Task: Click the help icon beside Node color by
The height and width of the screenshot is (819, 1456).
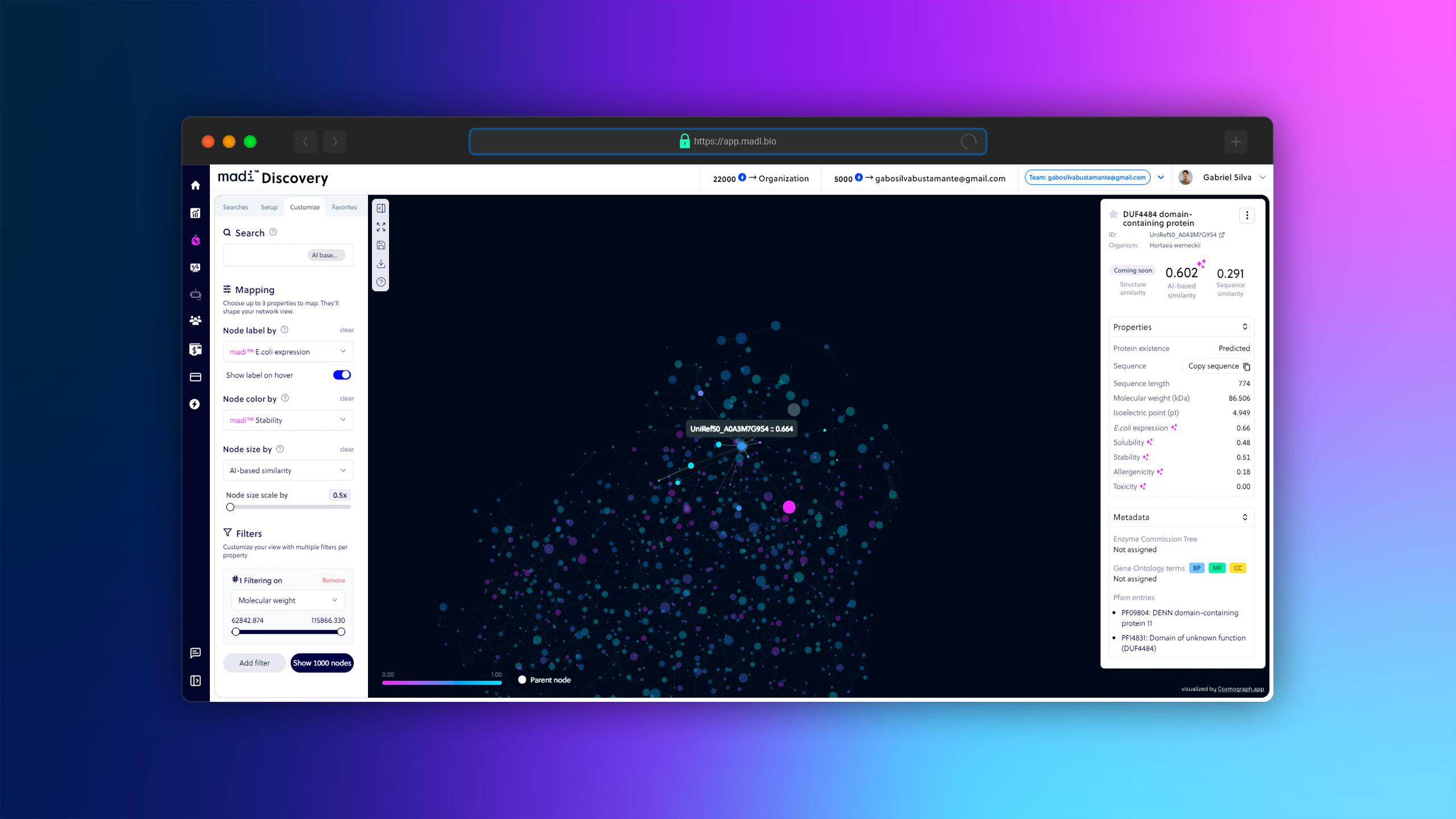Action: point(286,398)
